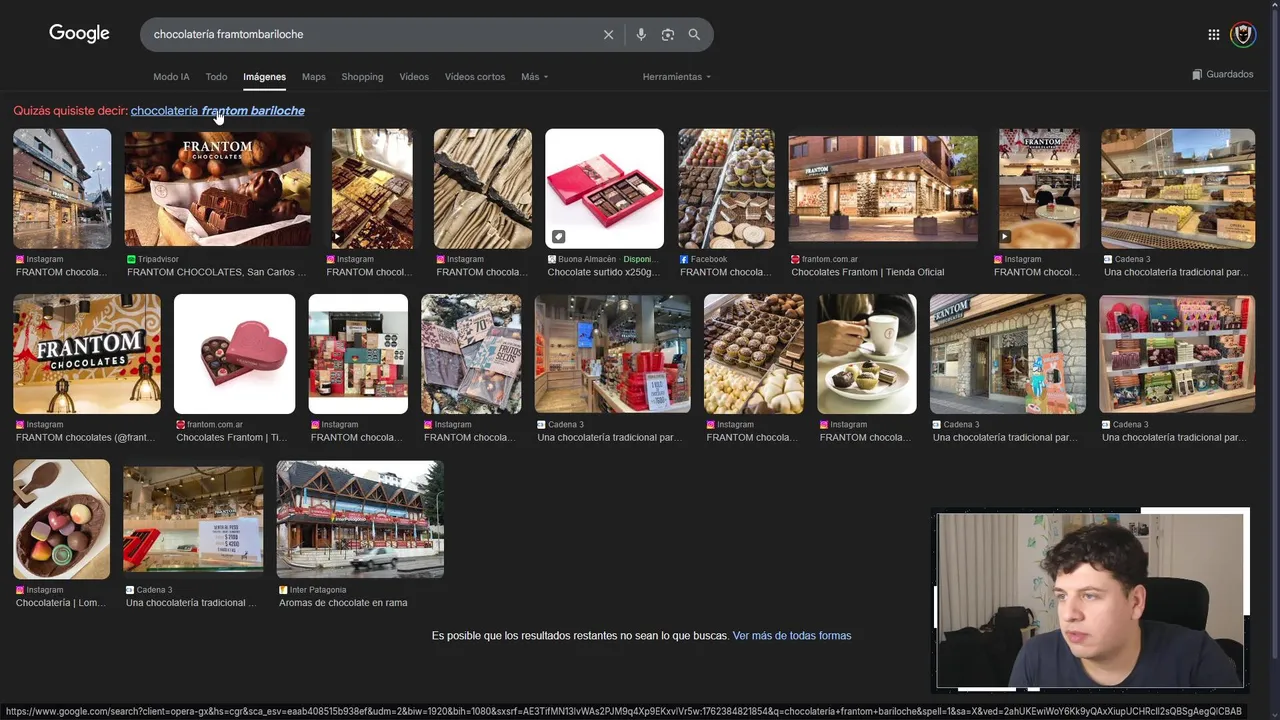Open the Google account avatar
Image resolution: width=1280 pixels, height=720 pixels.
1242,34
